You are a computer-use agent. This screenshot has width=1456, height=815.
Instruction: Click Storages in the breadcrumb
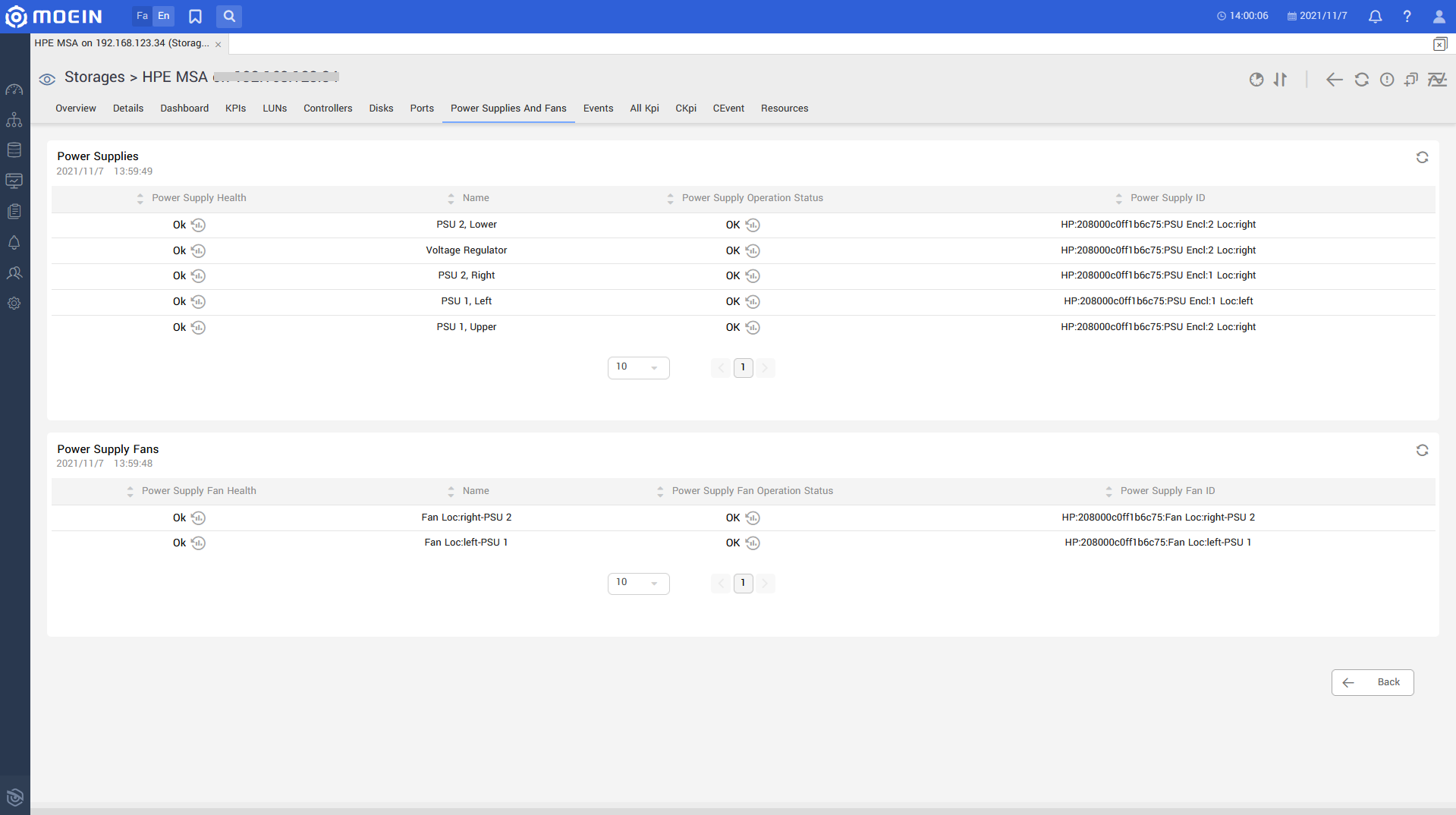(x=95, y=77)
